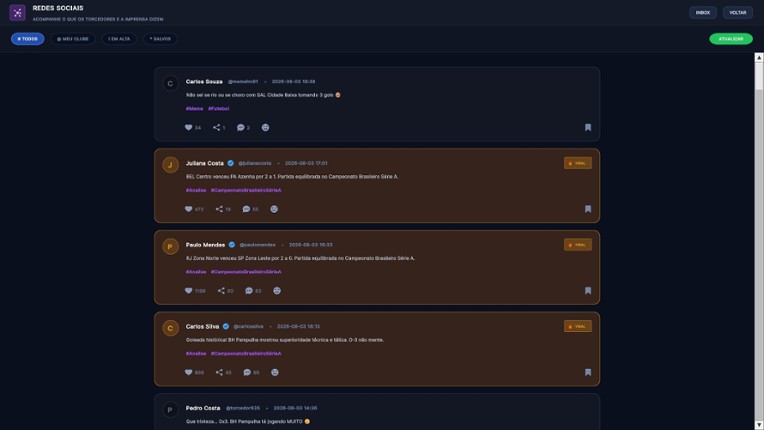Show Em Alta trending posts
Screen dimensions: 764x430
click(119, 39)
